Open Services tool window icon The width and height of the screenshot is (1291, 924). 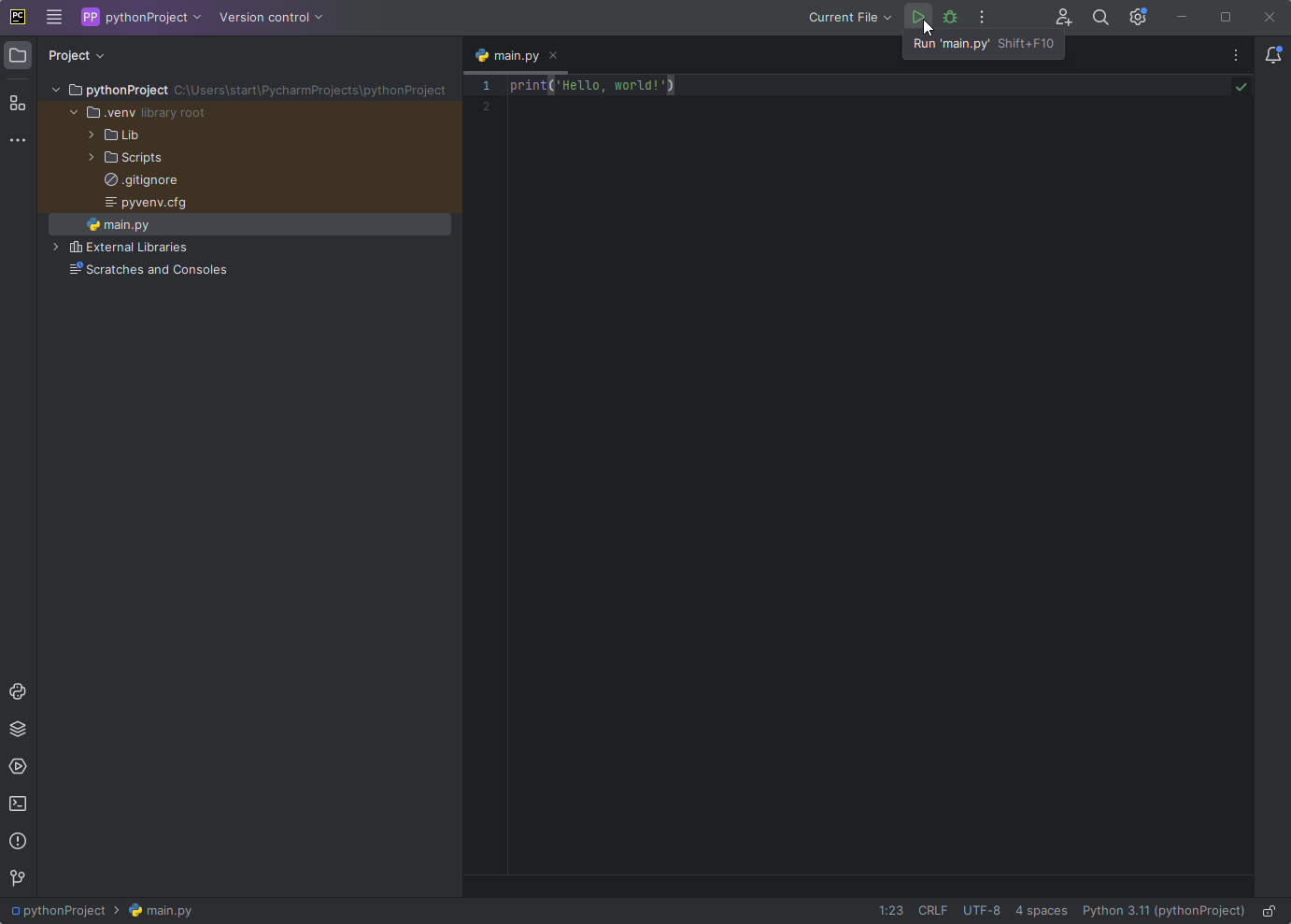pos(18,766)
